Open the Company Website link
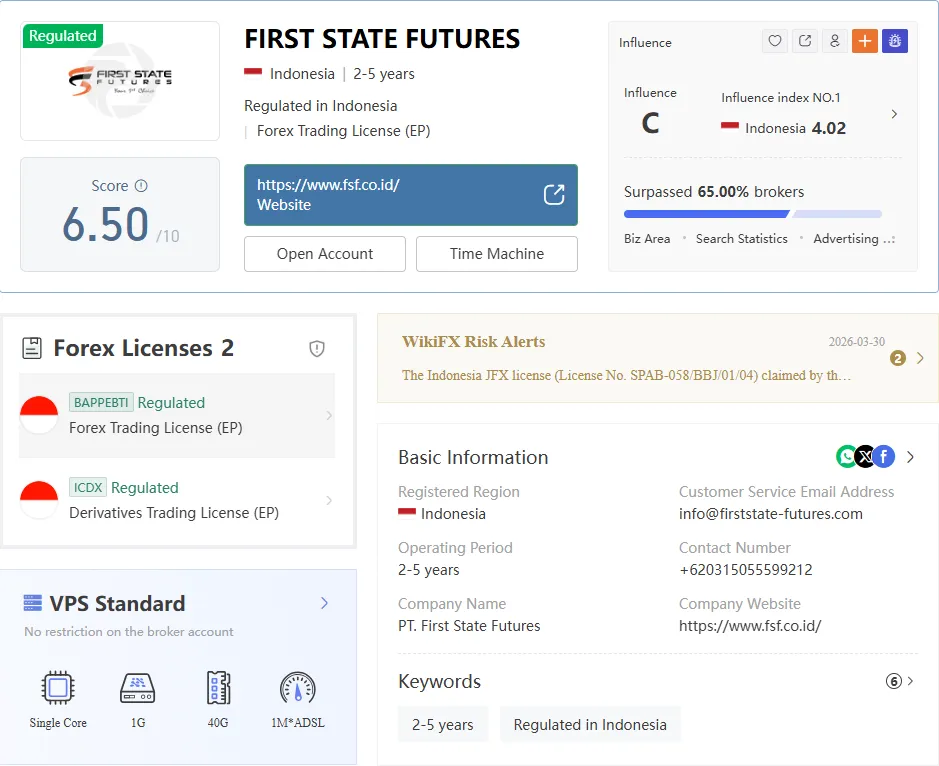 (750, 626)
